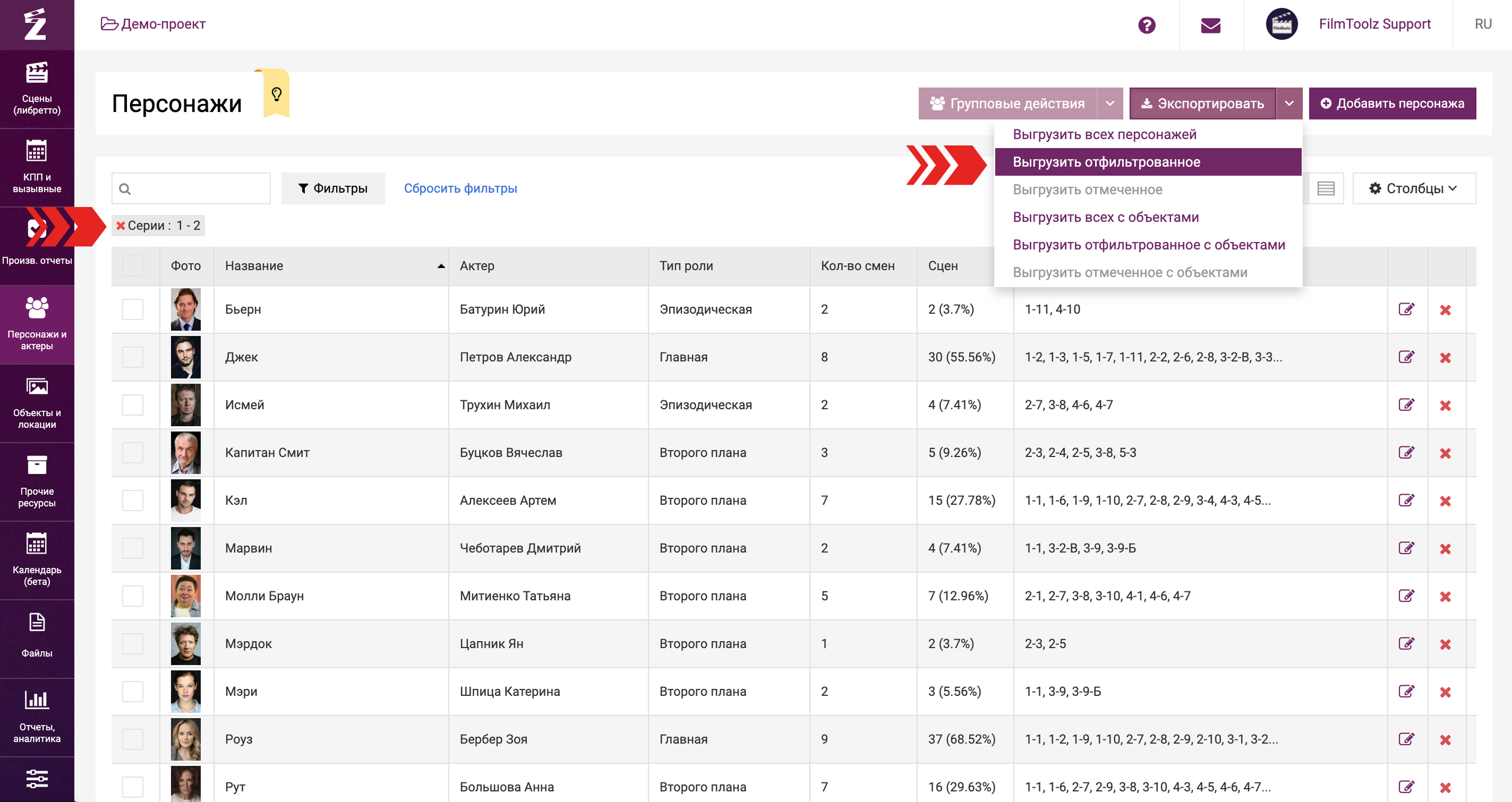
Task: Open Файлы sidebar section
Action: click(37, 636)
